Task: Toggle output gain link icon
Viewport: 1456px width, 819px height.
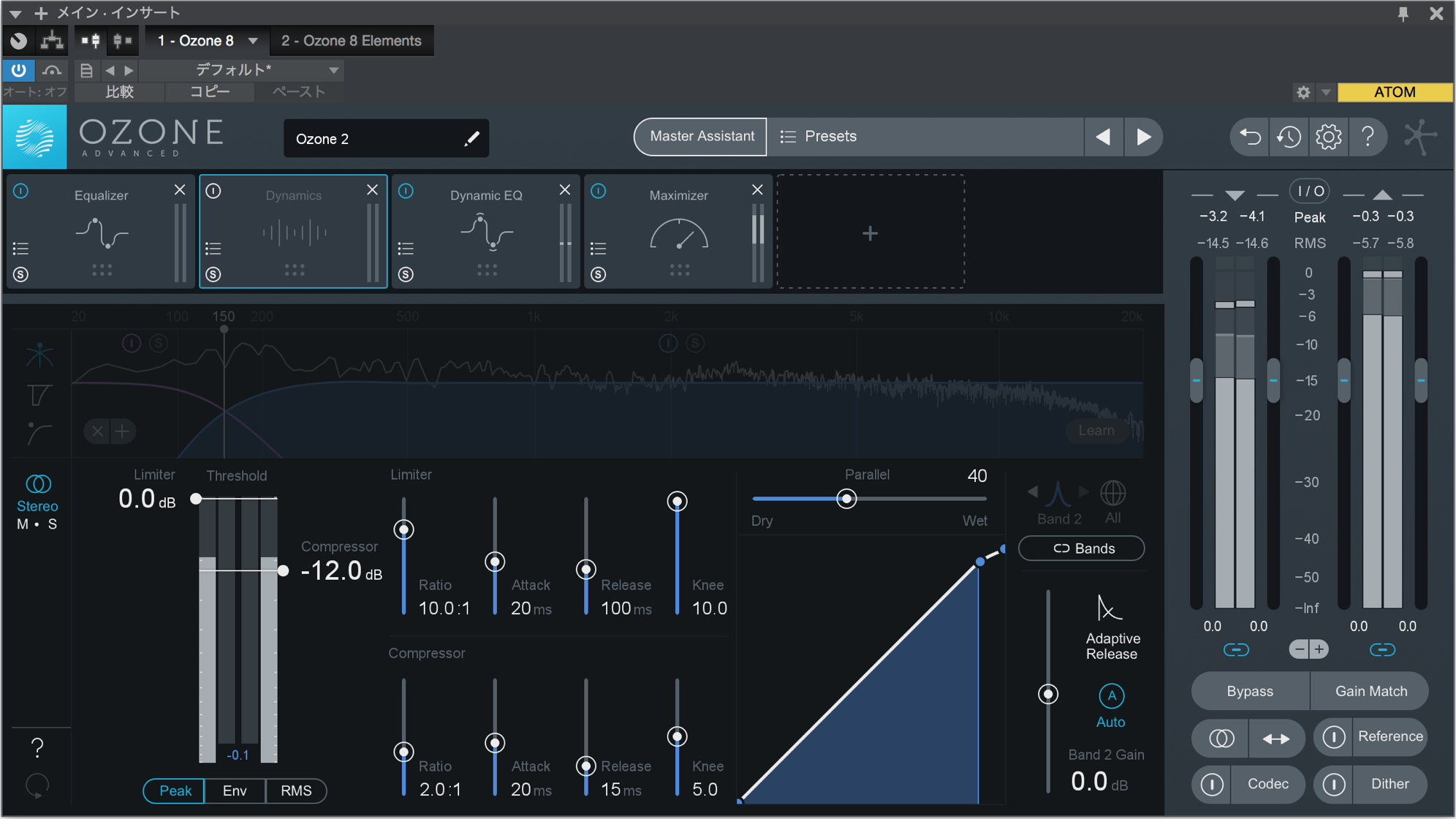Action: (x=1382, y=649)
